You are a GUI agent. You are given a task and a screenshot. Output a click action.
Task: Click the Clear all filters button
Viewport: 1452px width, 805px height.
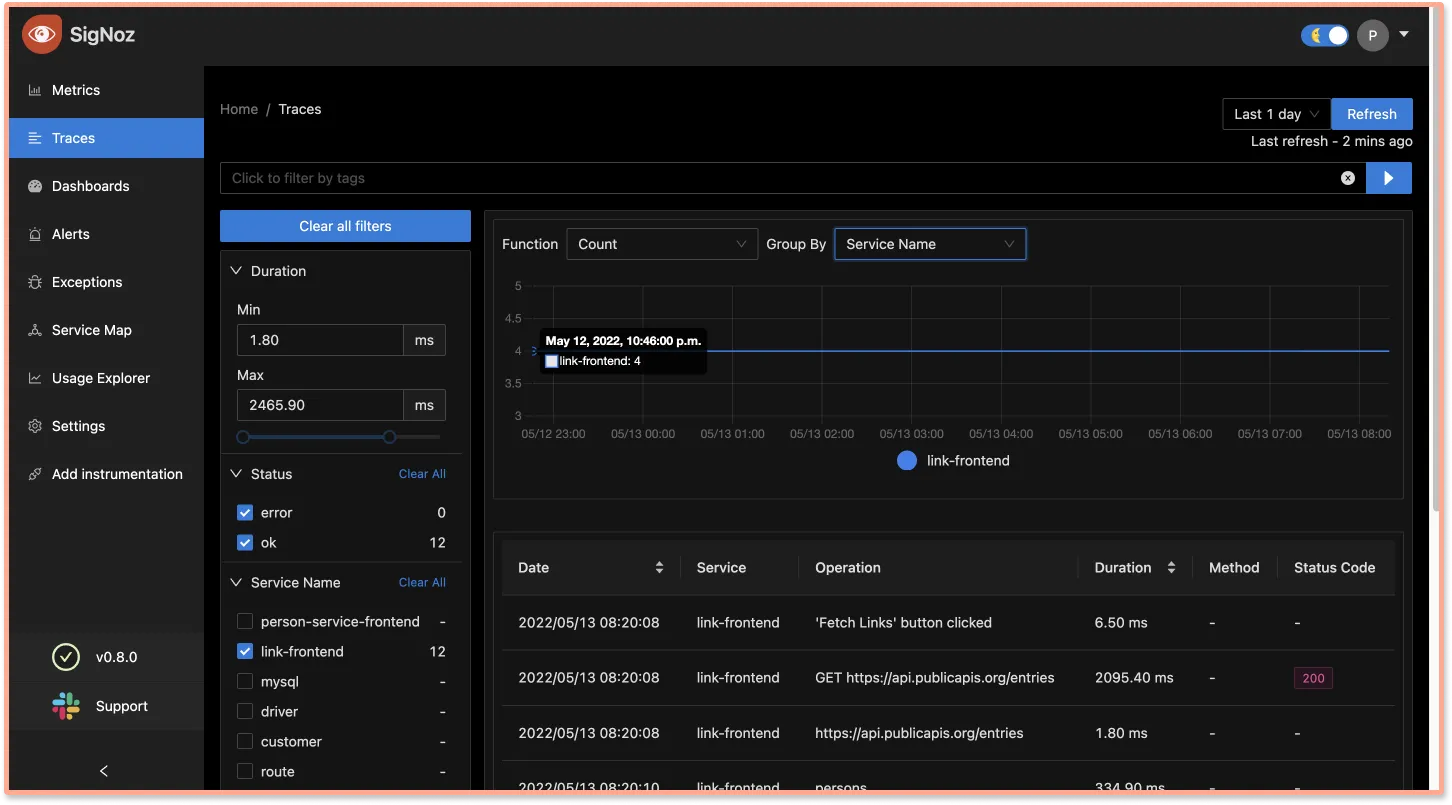coord(345,226)
